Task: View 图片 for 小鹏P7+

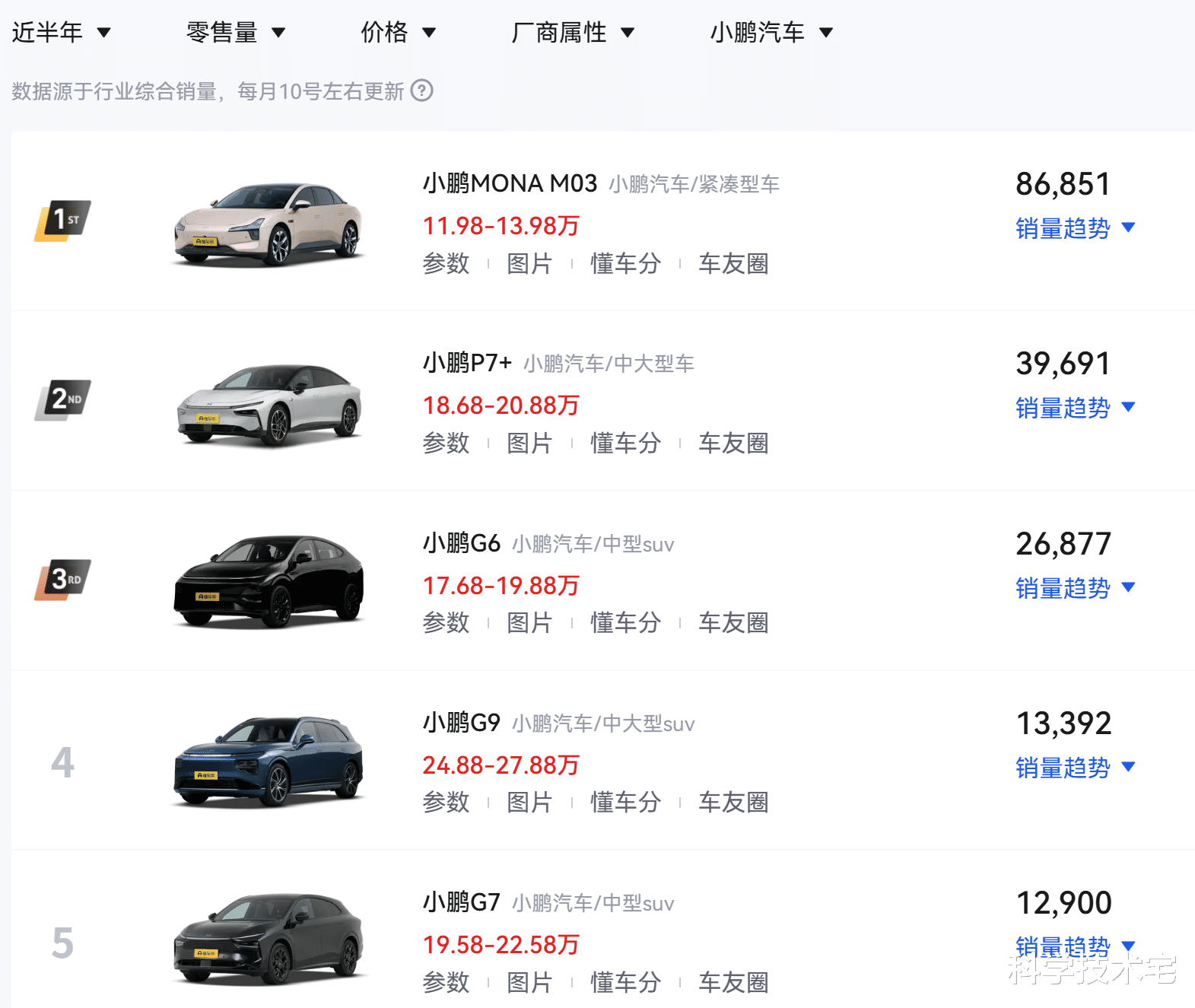Action: click(529, 444)
